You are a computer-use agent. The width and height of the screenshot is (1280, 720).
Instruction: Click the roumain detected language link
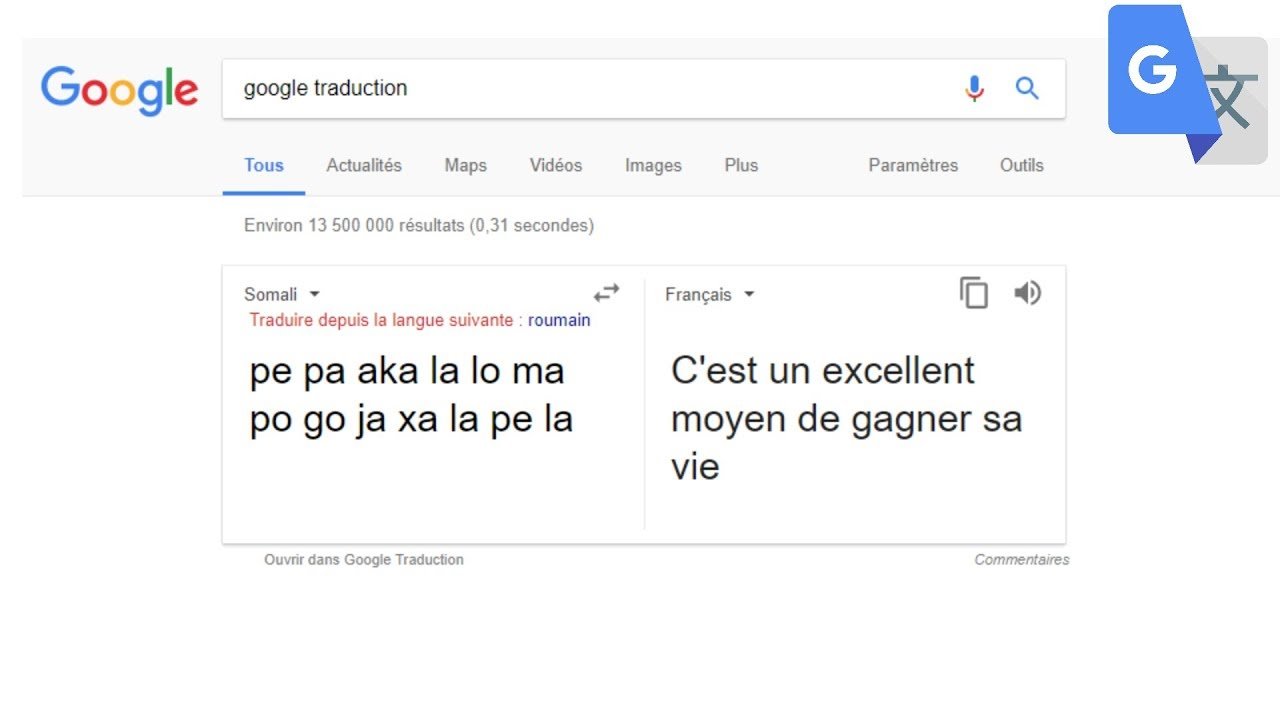pyautogui.click(x=559, y=321)
